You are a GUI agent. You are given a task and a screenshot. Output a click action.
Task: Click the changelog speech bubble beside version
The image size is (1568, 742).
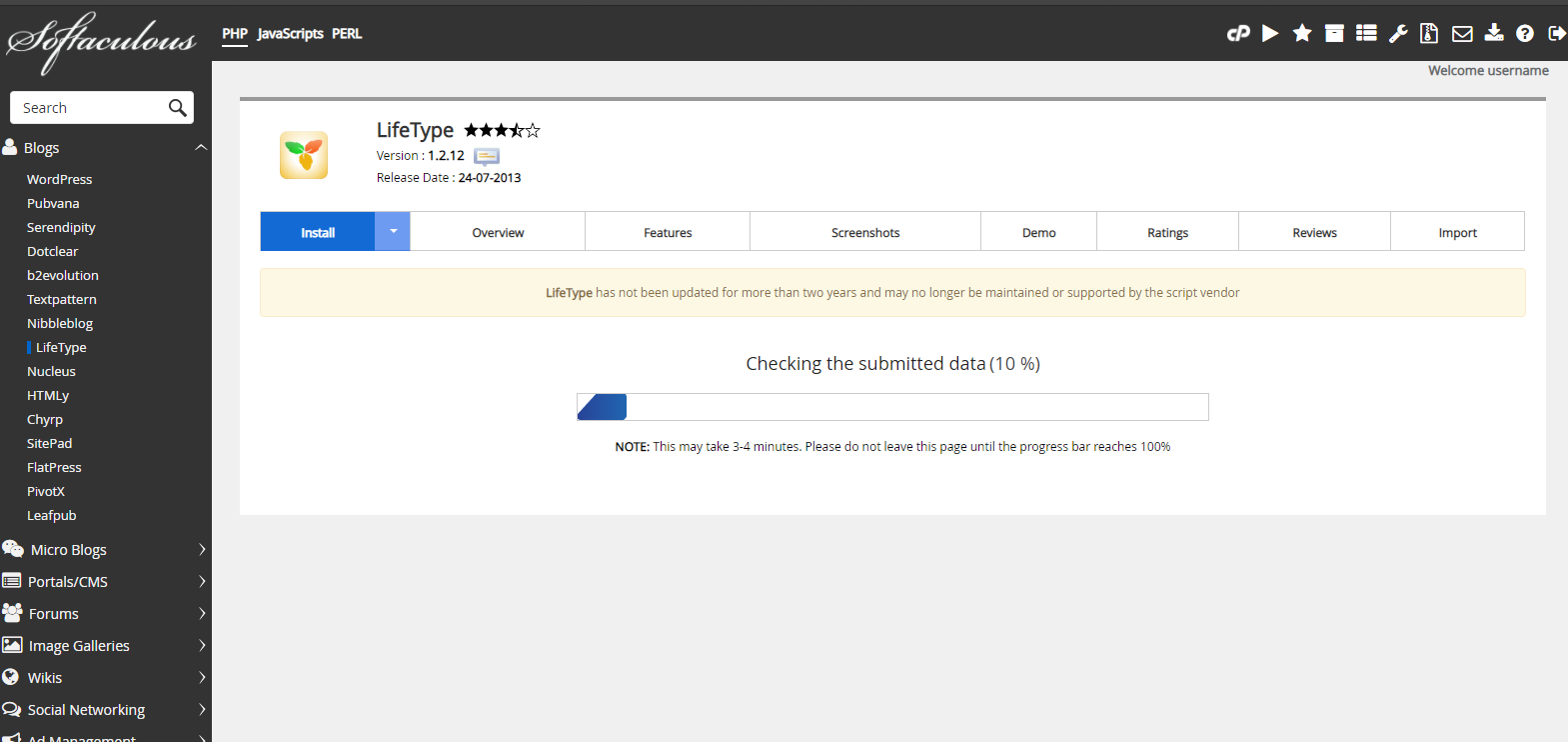[487, 156]
